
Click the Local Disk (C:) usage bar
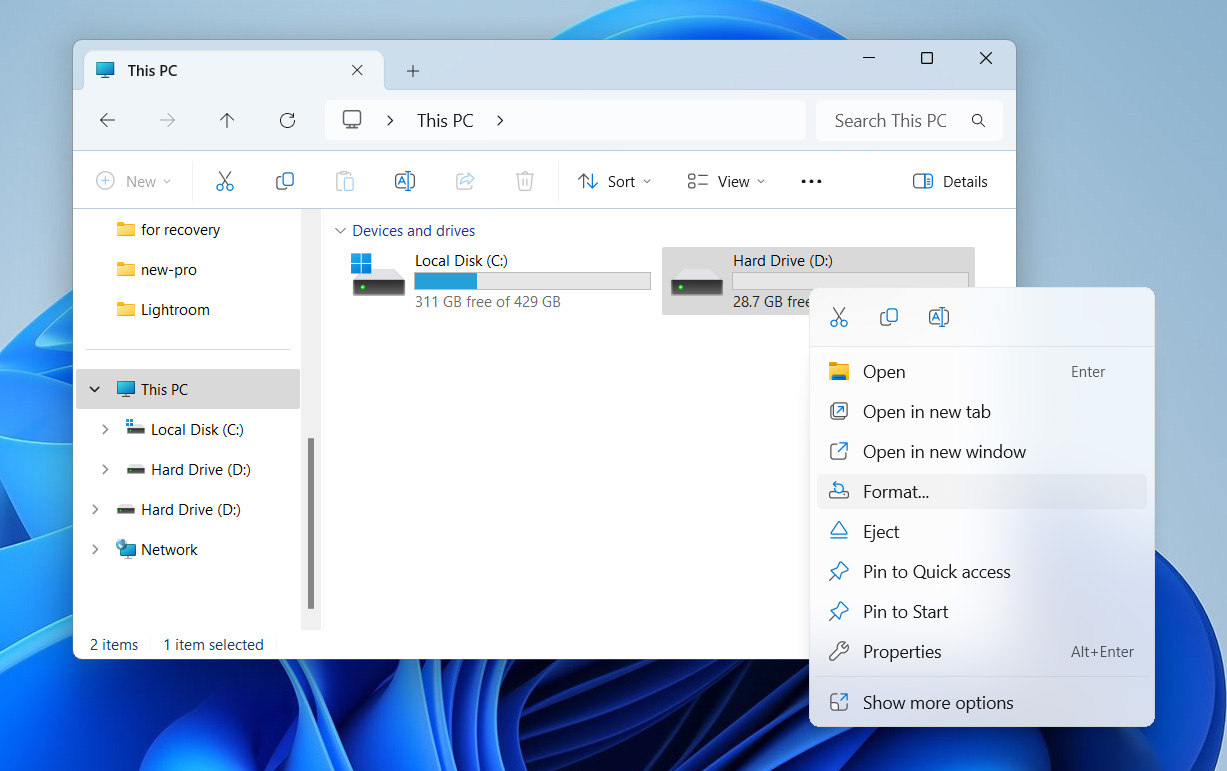click(x=532, y=281)
